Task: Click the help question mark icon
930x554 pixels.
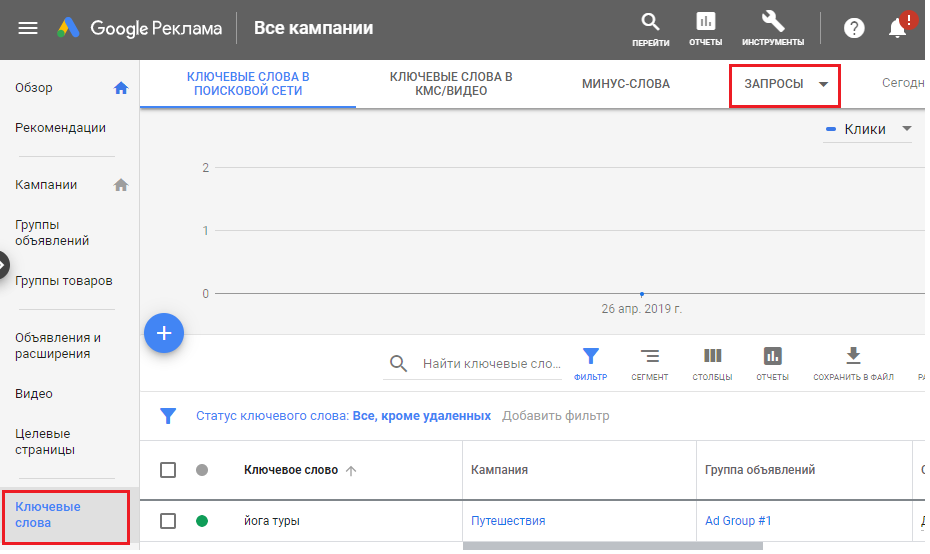Action: [854, 28]
